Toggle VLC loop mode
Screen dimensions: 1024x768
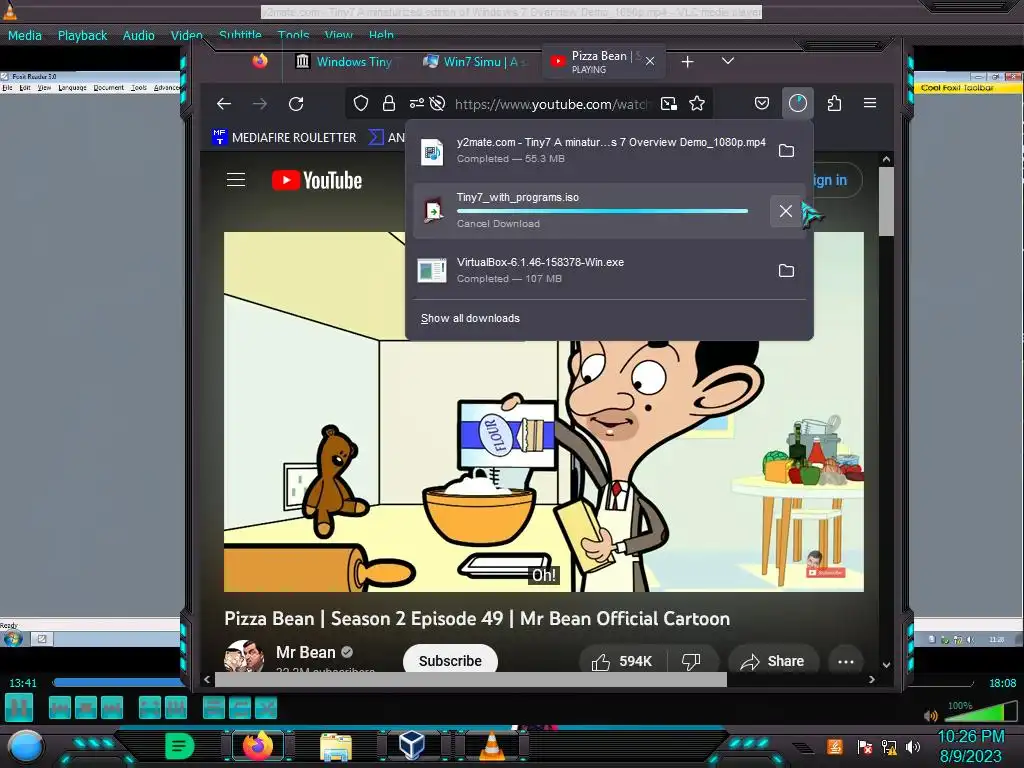click(x=240, y=707)
